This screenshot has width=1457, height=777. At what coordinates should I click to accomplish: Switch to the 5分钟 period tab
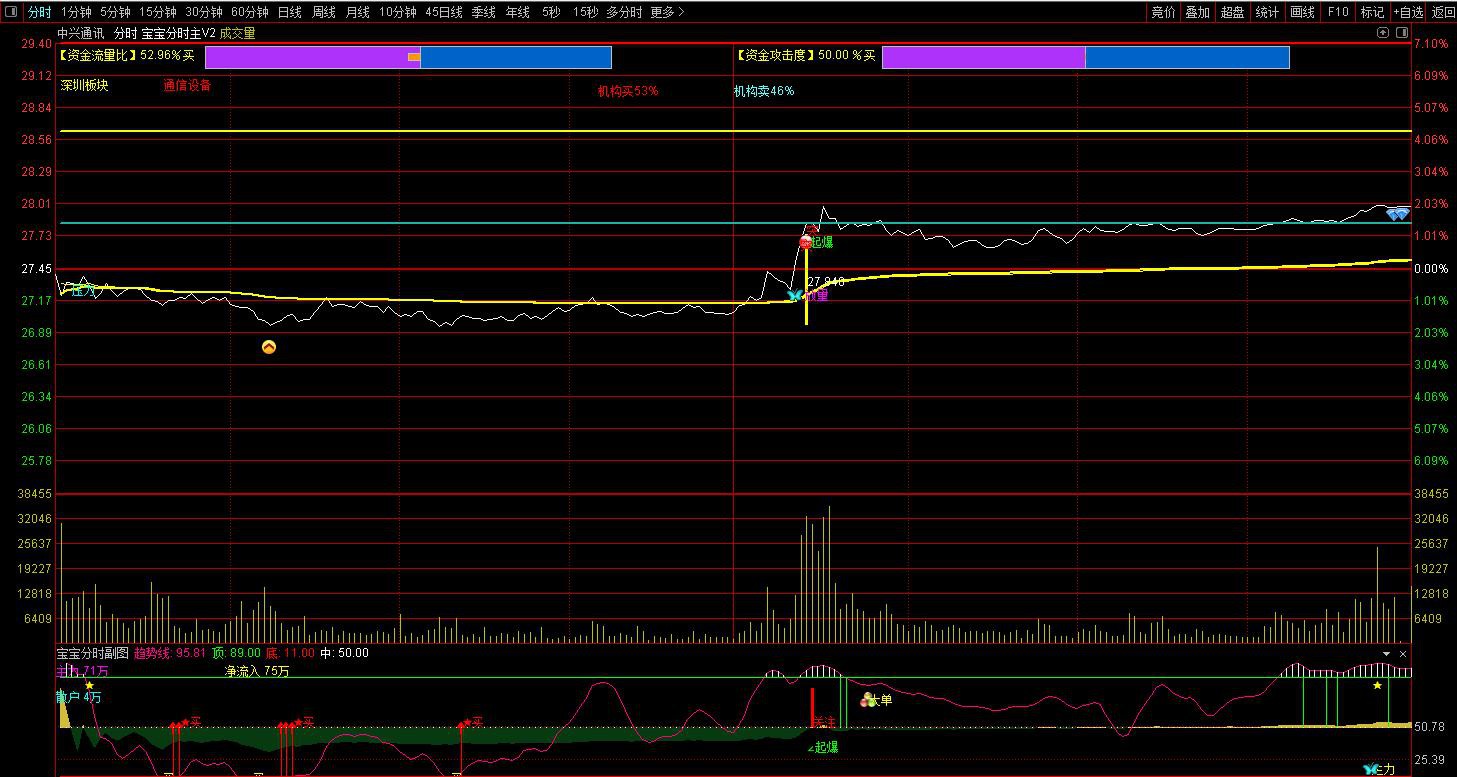[115, 12]
